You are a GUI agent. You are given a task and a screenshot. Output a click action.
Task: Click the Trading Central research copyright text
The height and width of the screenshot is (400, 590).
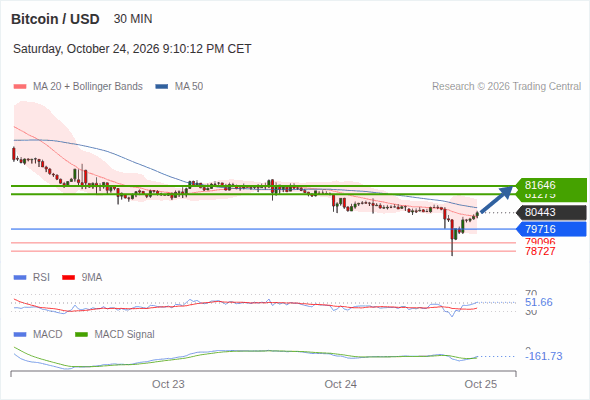pyautogui.click(x=506, y=87)
